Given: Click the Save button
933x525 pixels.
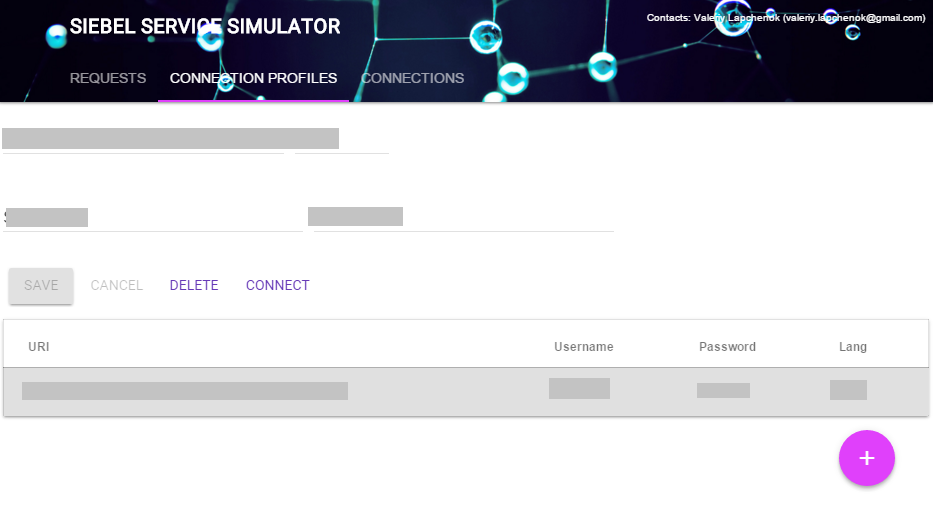Looking at the screenshot, I should click(x=41, y=286).
